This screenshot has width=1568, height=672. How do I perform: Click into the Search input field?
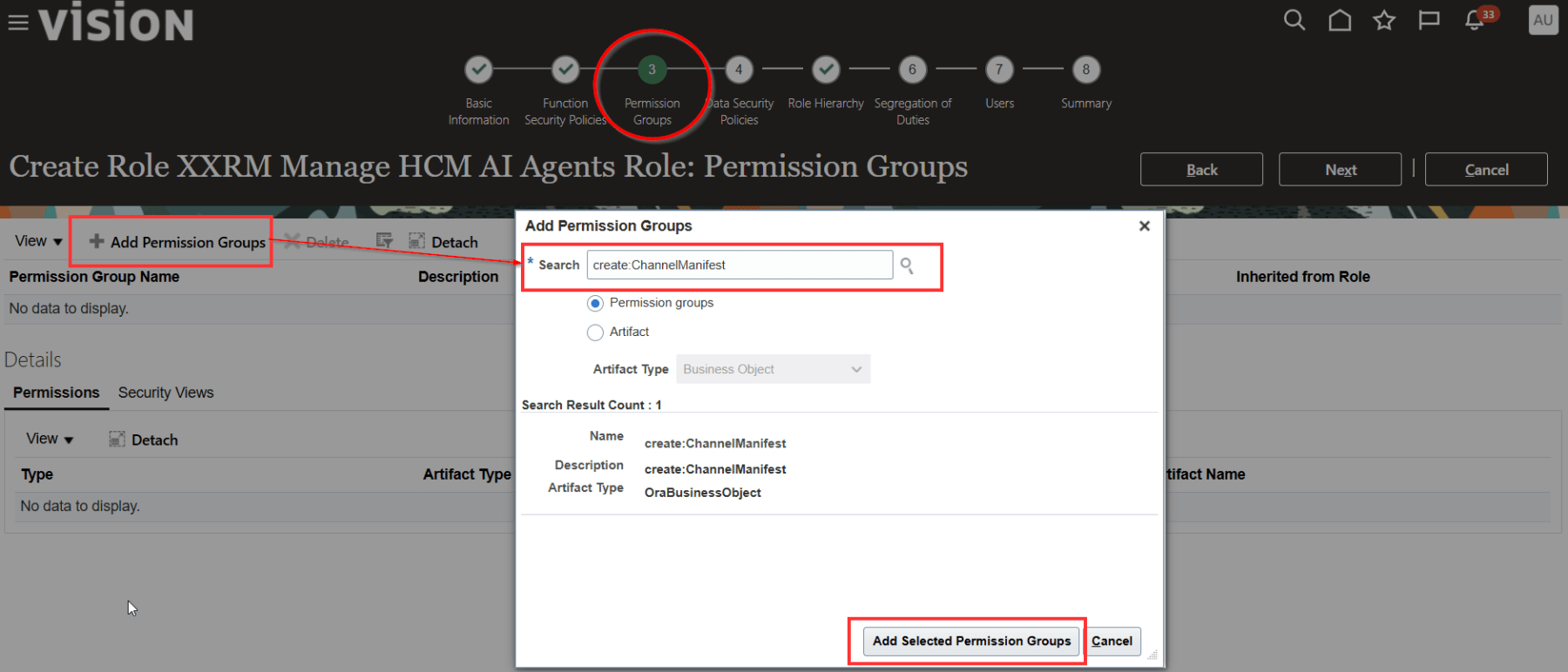[x=740, y=265]
